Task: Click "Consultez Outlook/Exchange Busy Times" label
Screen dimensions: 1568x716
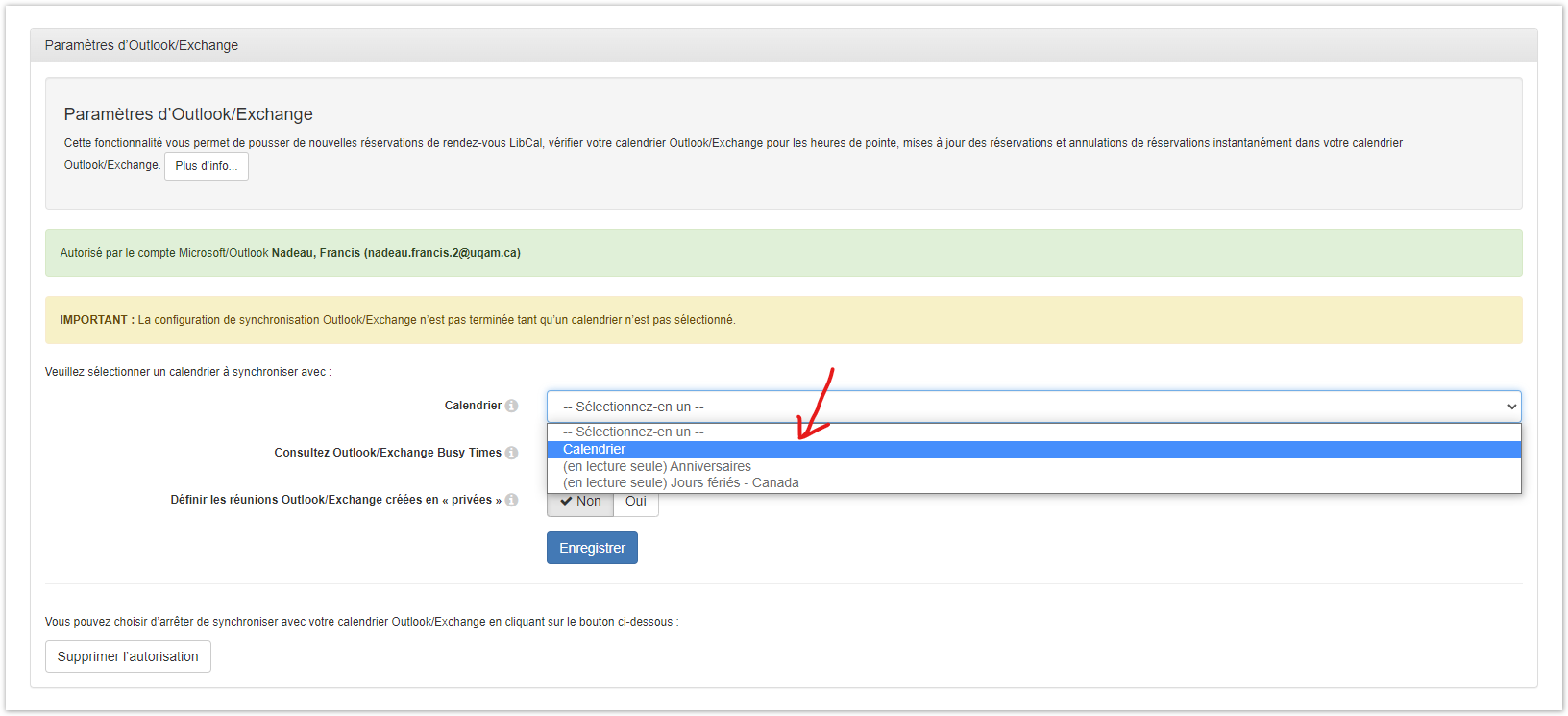Action: click(387, 453)
